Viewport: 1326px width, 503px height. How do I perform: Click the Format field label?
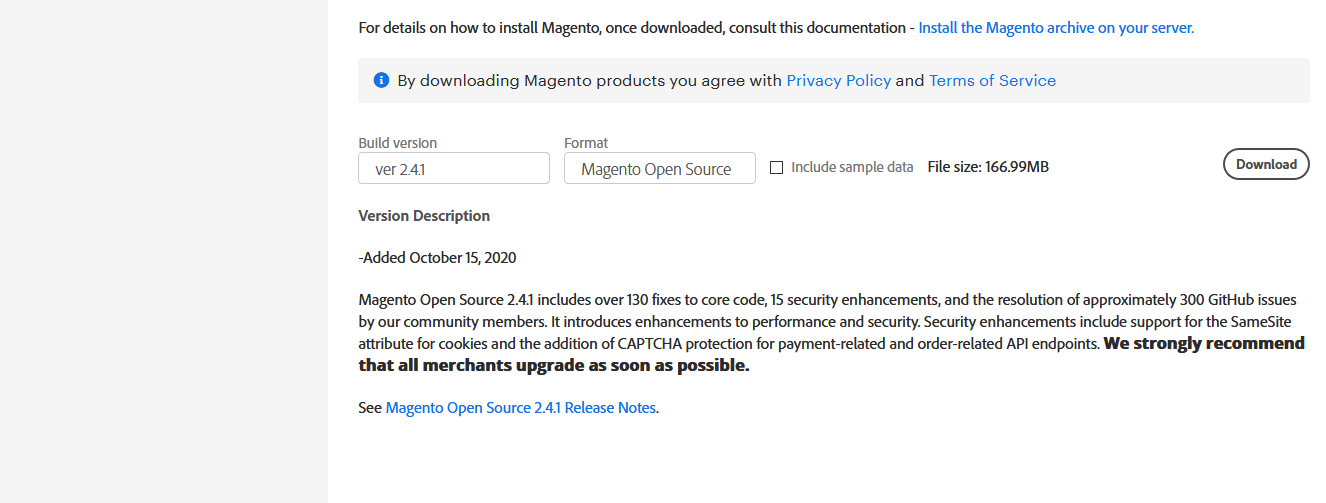pos(586,143)
